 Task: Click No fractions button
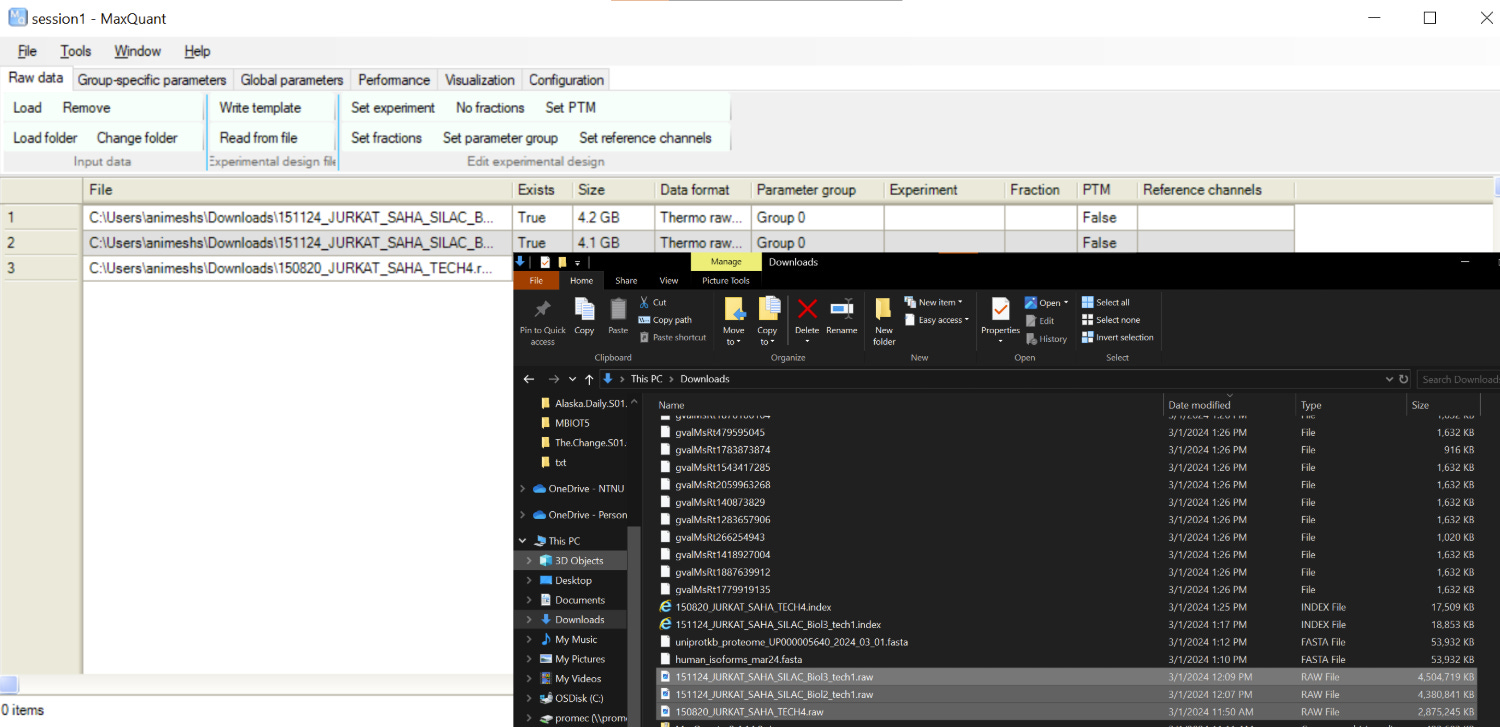click(490, 108)
